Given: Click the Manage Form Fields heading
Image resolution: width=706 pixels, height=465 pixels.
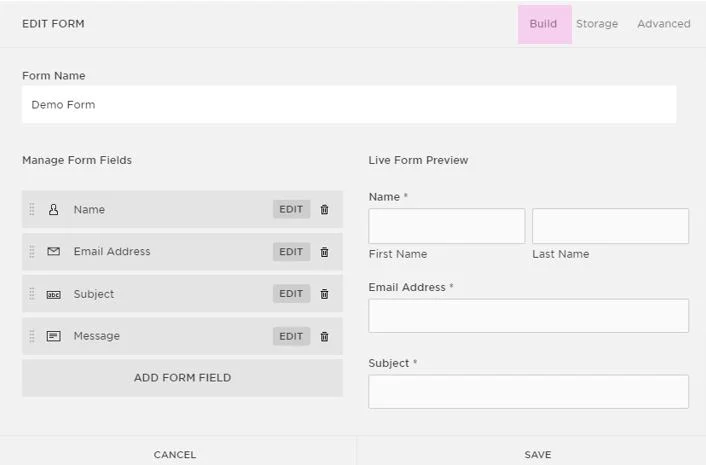Looking at the screenshot, I should (77, 160).
